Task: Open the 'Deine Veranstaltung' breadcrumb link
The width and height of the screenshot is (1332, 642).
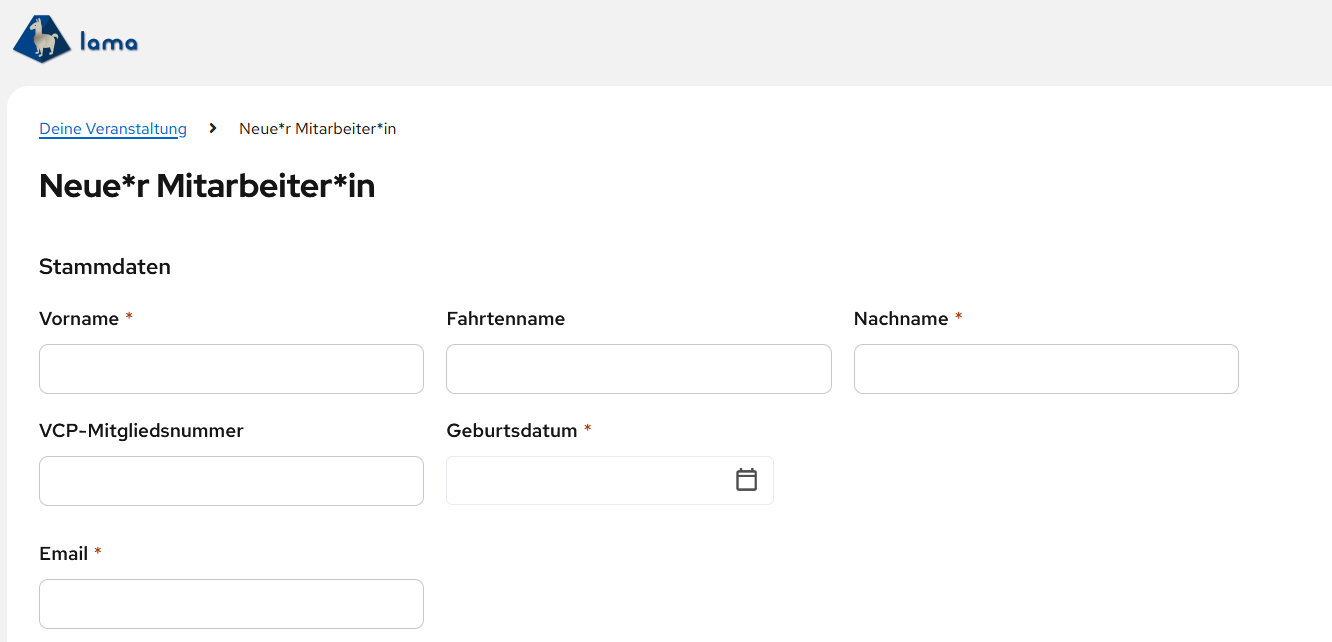Action: (x=112, y=128)
